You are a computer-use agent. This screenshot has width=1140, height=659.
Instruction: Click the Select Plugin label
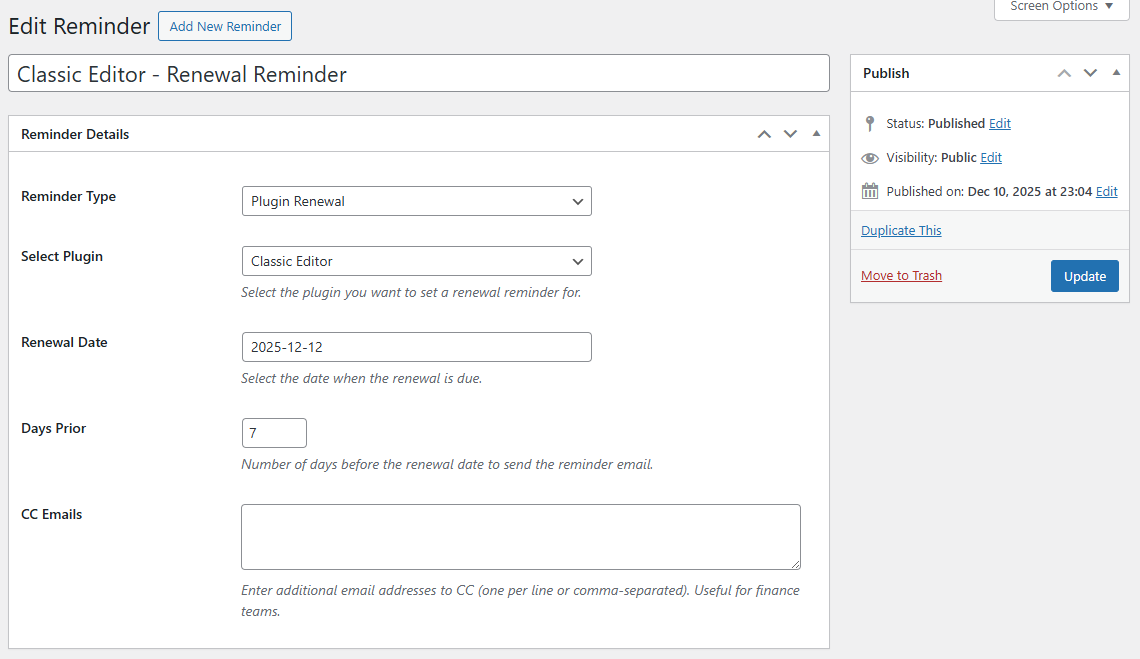pos(62,256)
